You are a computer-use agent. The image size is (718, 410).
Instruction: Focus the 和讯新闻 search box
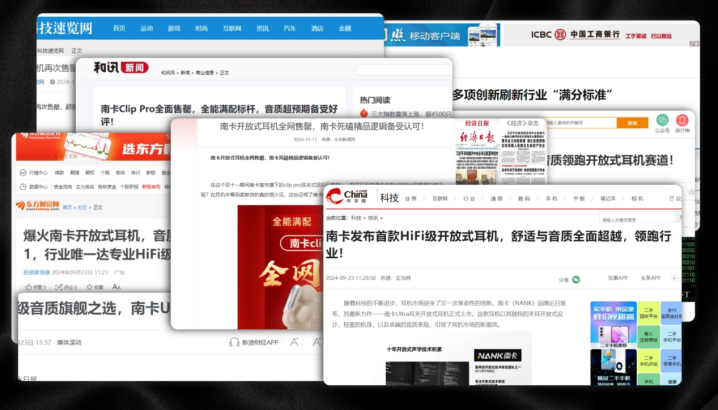(404, 70)
